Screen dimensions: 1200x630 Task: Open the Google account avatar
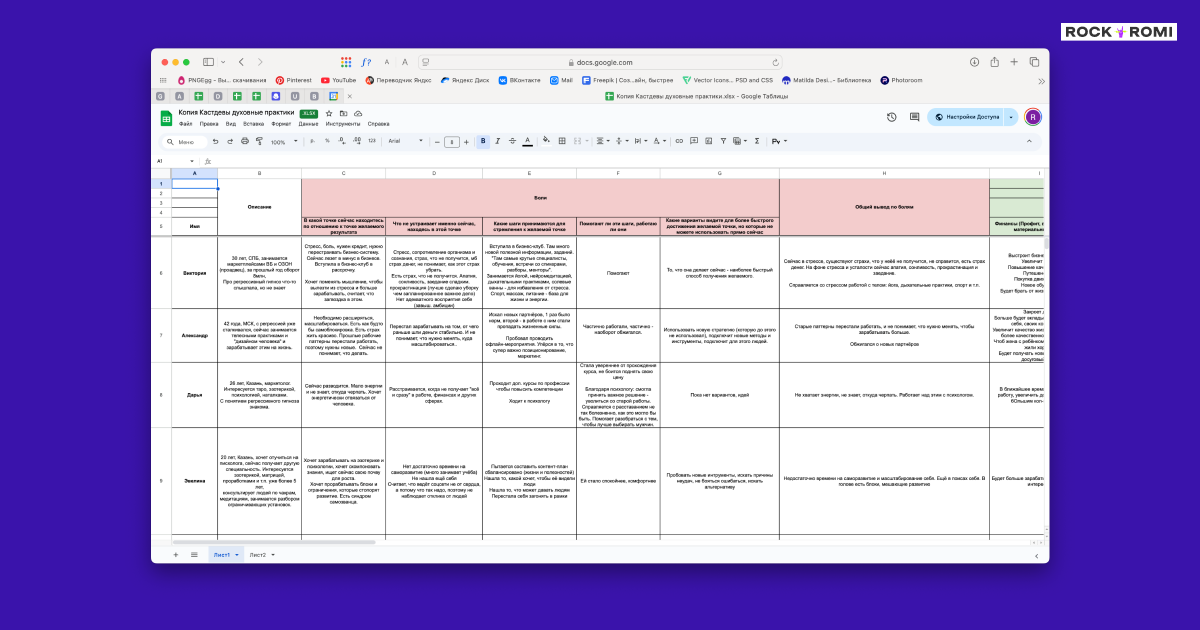(1033, 117)
